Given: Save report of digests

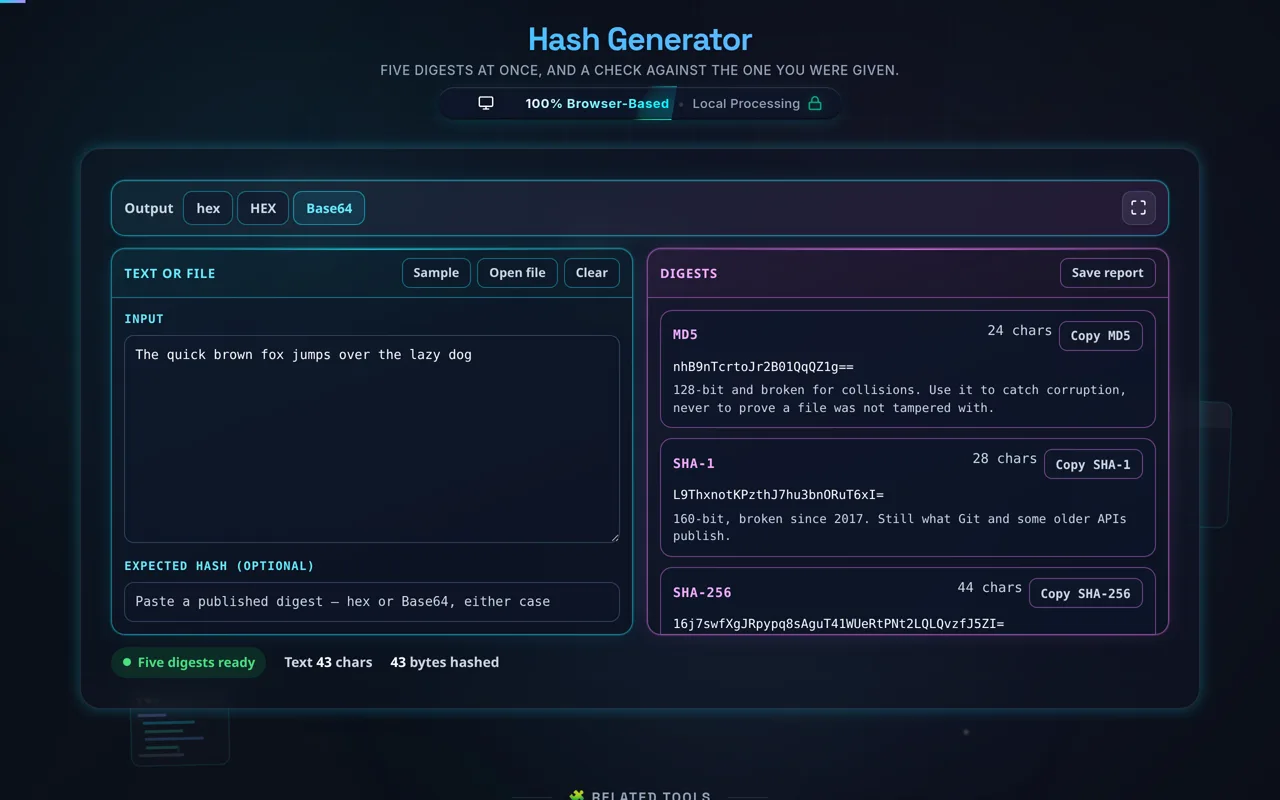Looking at the screenshot, I should tap(1108, 273).
